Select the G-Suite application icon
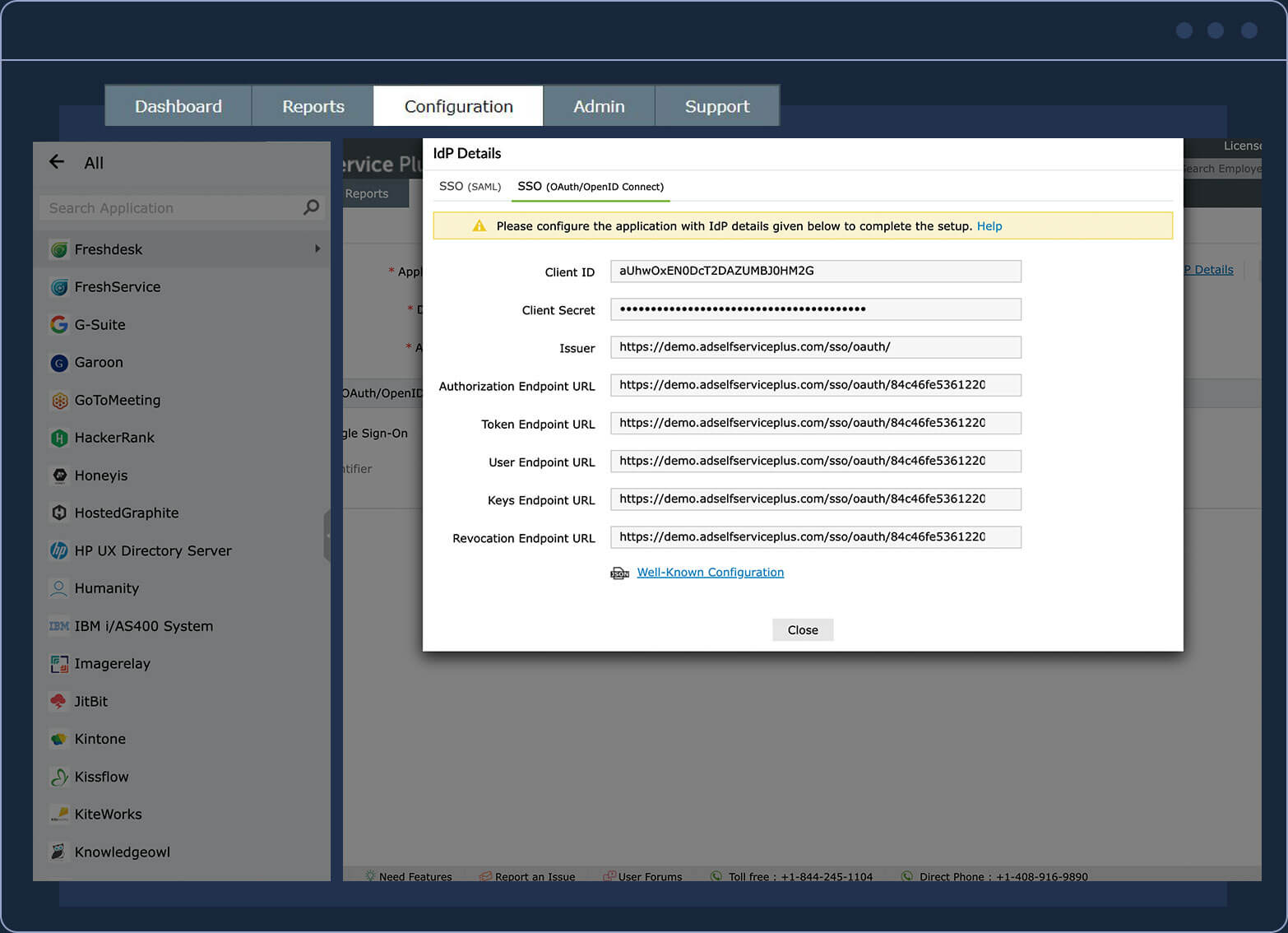This screenshot has width=1288, height=933. tap(58, 324)
